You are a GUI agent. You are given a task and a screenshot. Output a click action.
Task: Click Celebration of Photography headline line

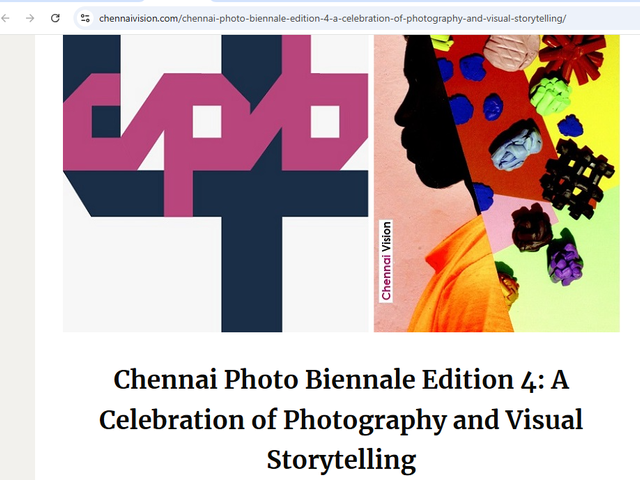(341, 420)
